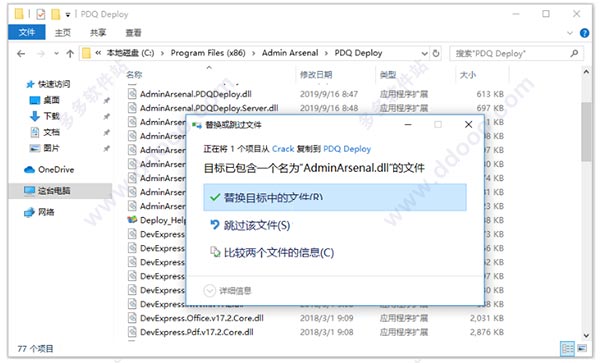
Task: Switch to the 主页 ribbon tab
Action: pos(62,33)
